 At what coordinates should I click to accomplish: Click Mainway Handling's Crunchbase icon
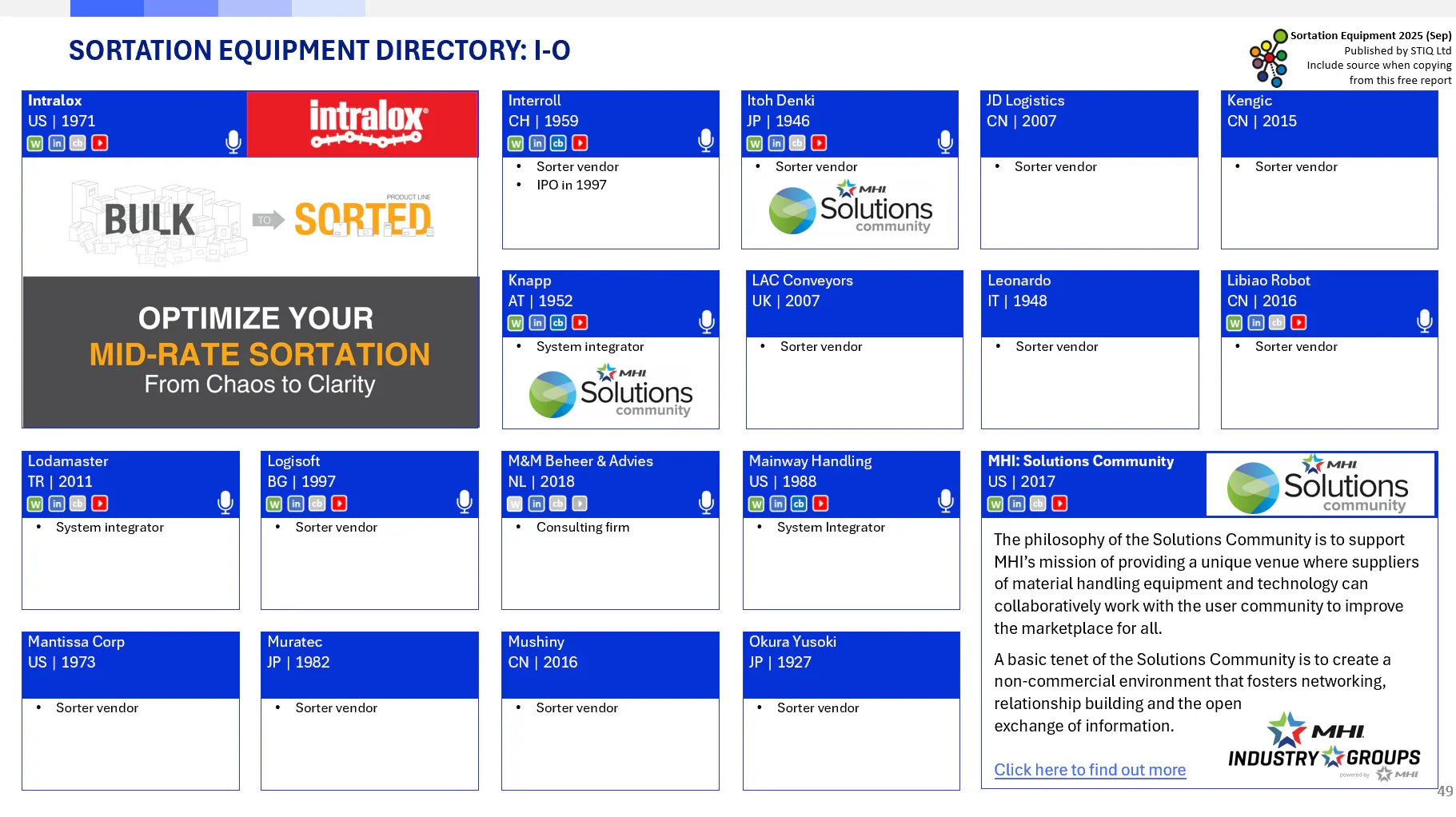pyautogui.click(x=799, y=504)
